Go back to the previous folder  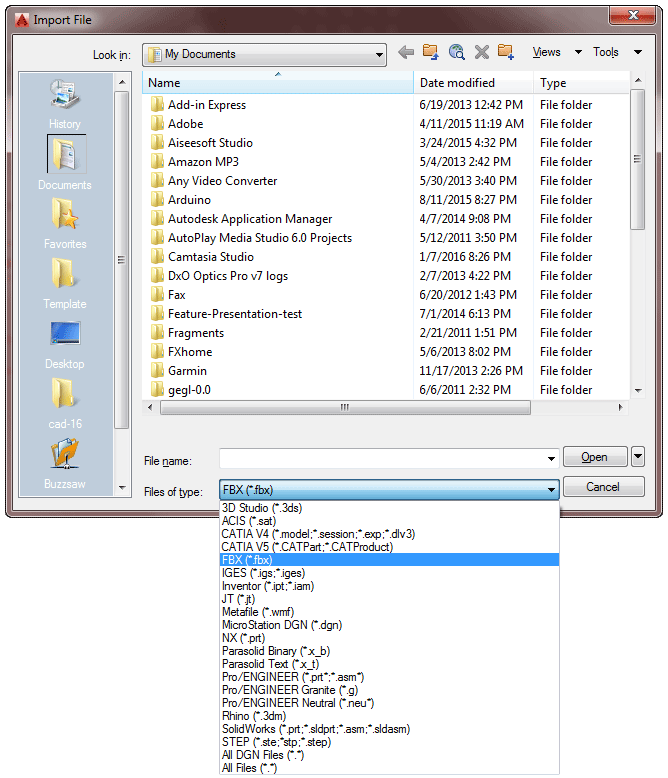point(405,52)
